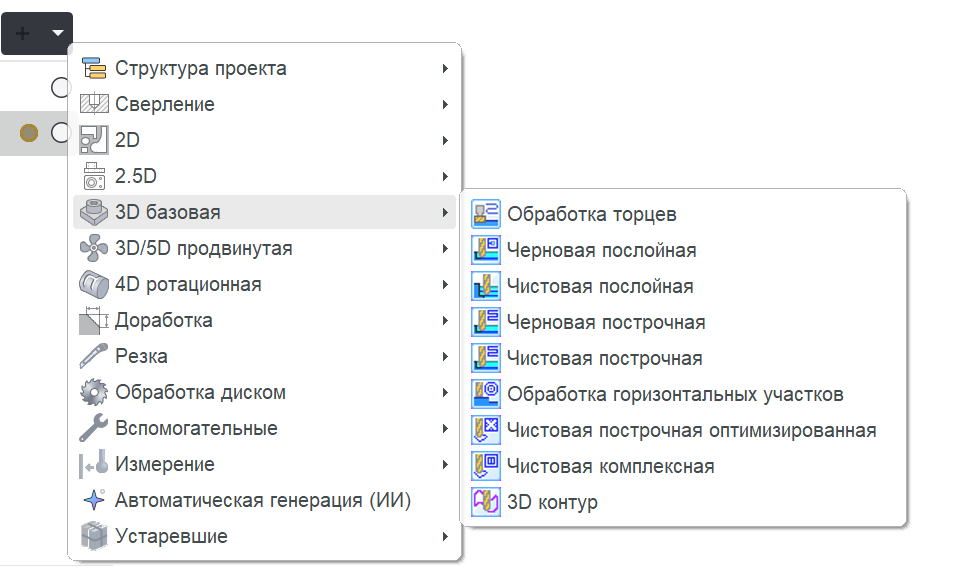Expand the Устаревшие submenu arrow
Screen dimensions: 975x588
pos(445,536)
